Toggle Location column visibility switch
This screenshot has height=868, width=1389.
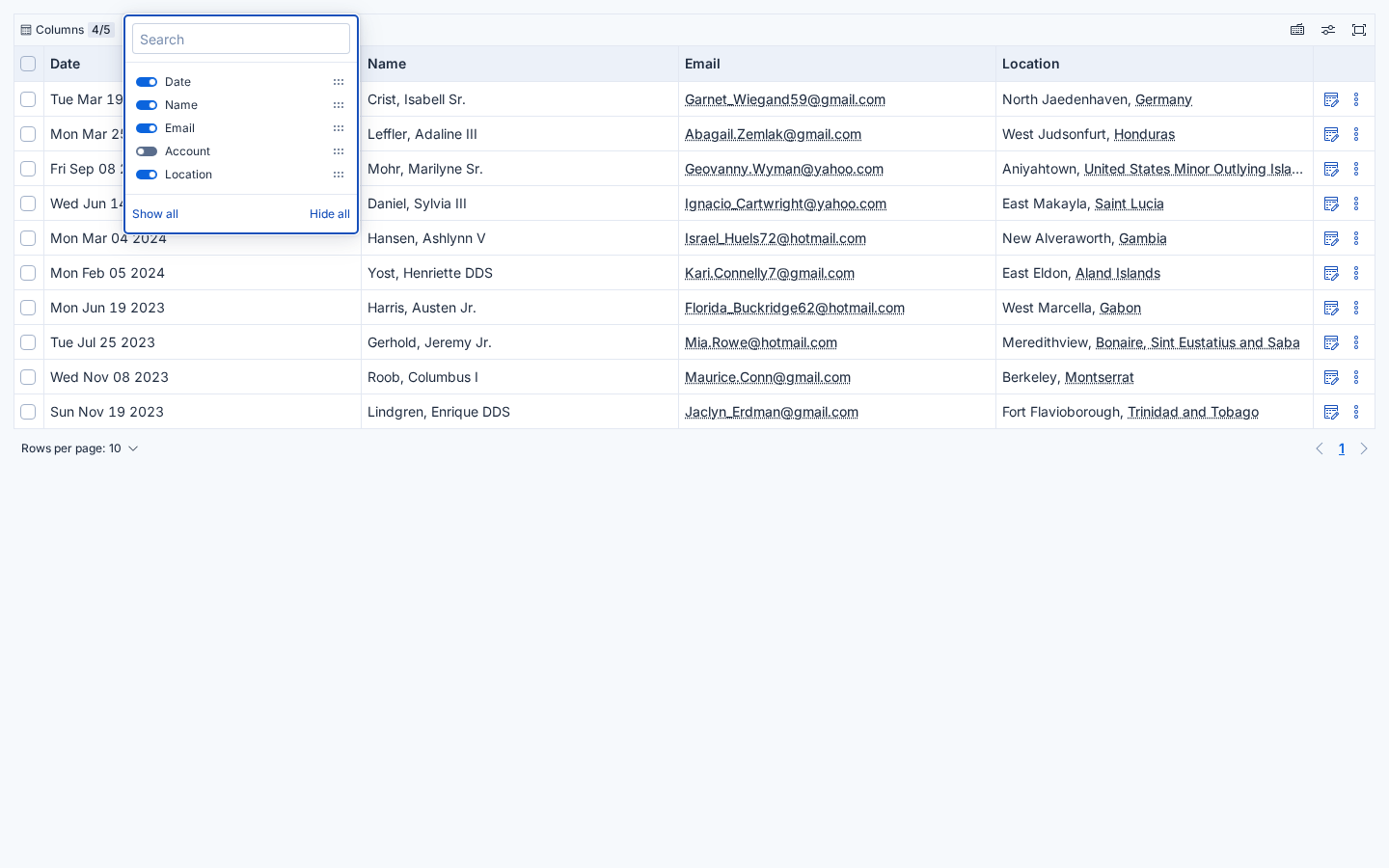(147, 175)
